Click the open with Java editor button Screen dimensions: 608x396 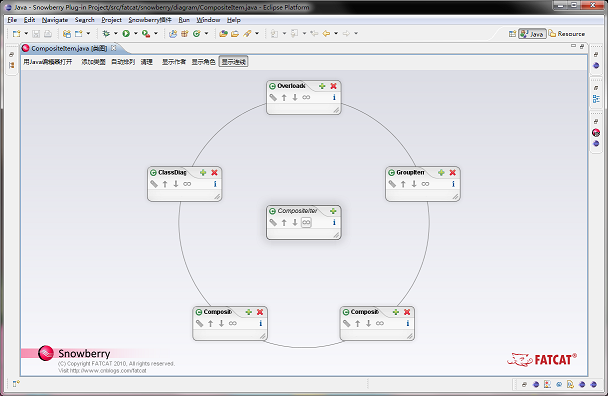pos(48,62)
